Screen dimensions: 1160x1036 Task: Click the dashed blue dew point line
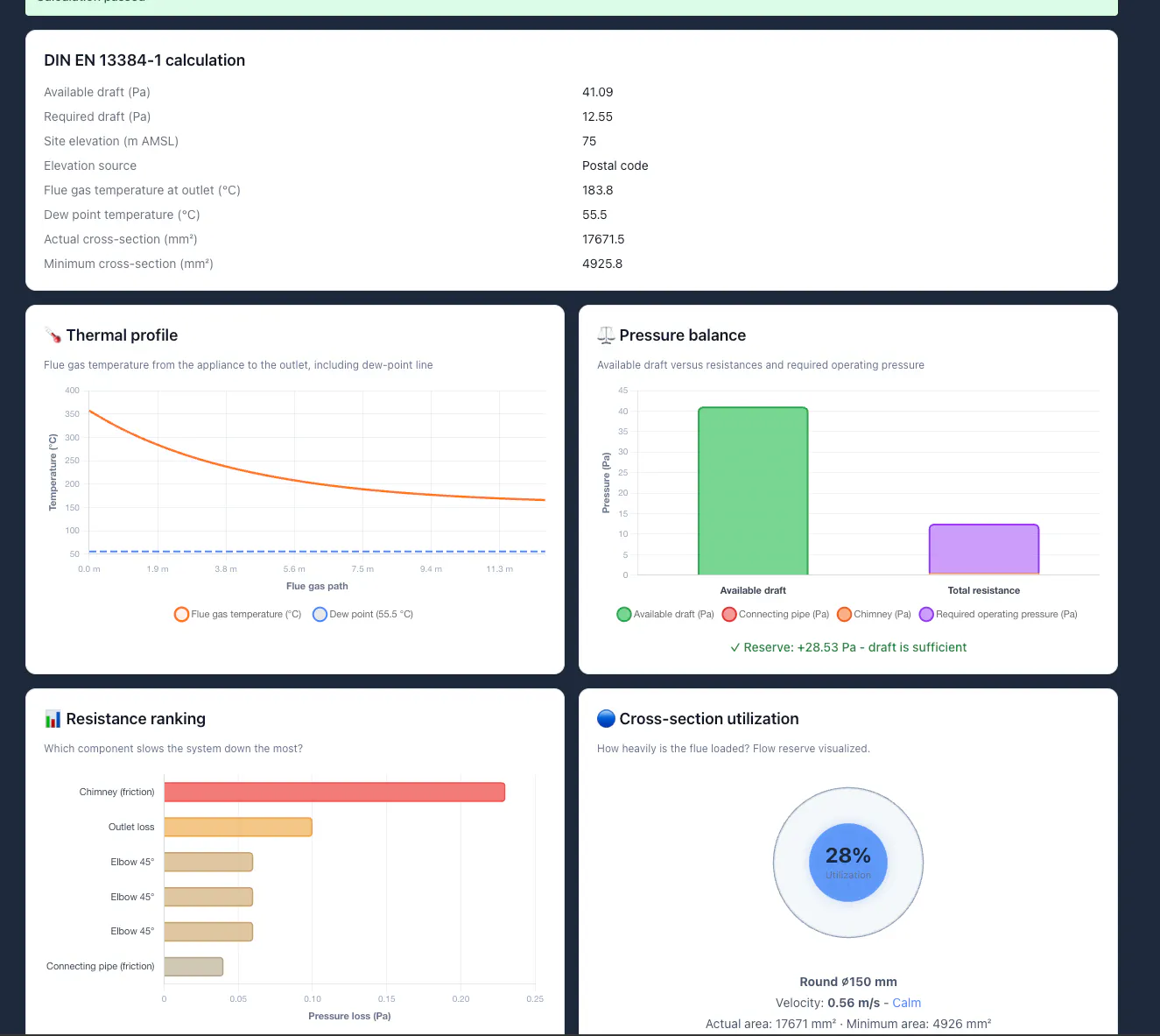click(x=317, y=552)
